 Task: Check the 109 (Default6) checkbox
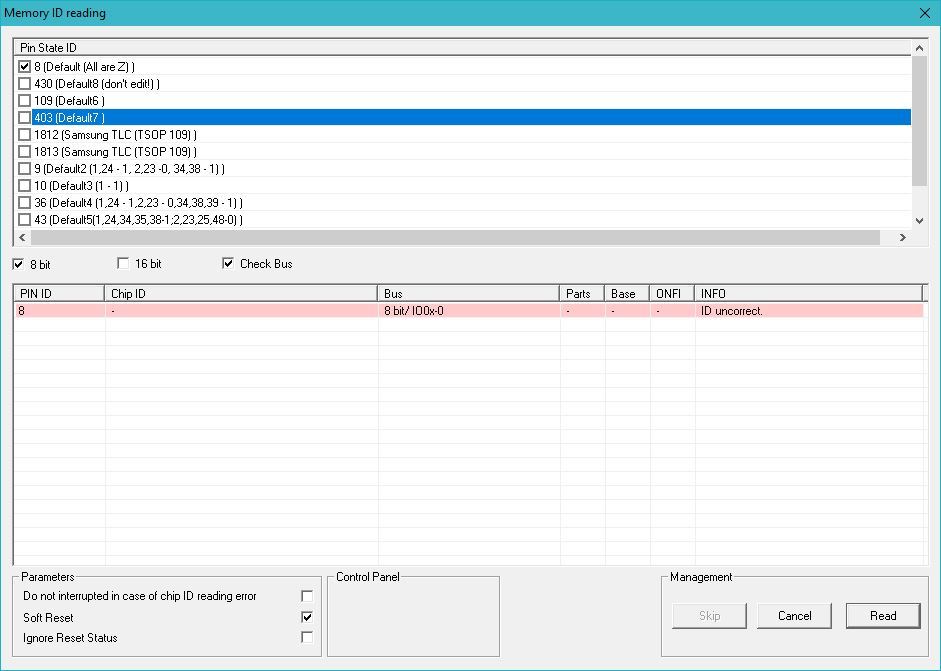click(25, 100)
